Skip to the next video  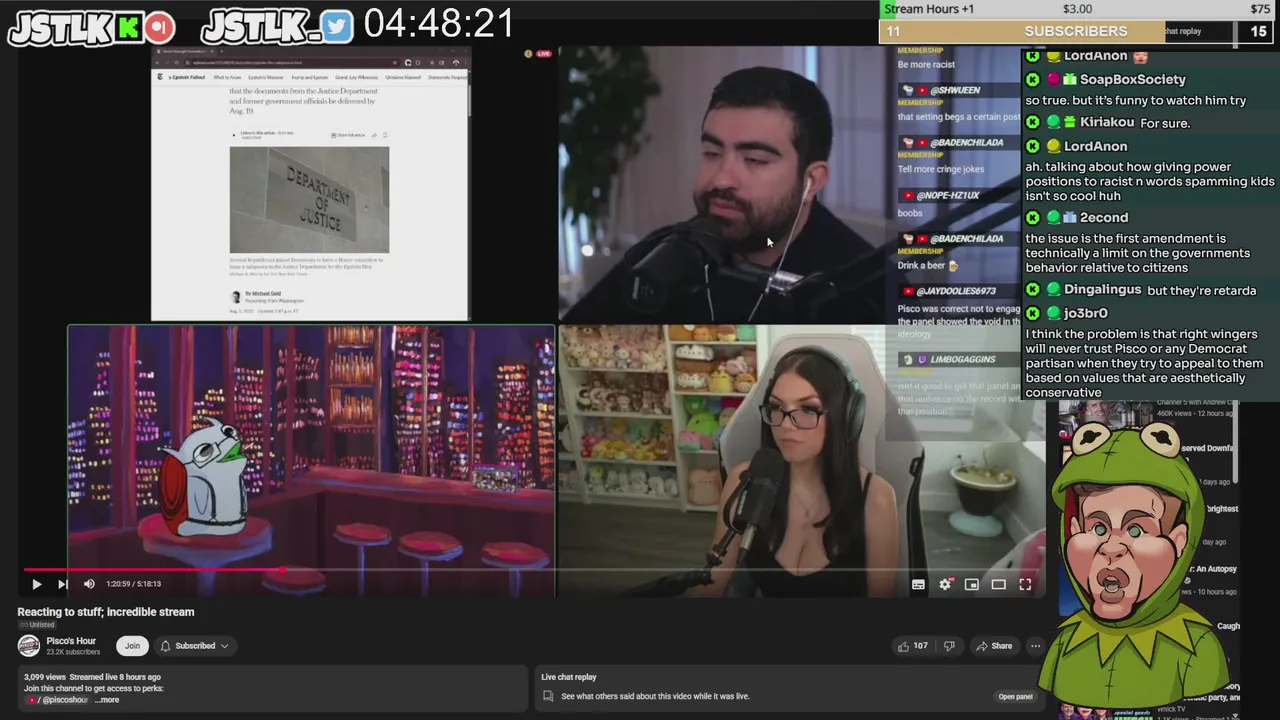tap(62, 584)
